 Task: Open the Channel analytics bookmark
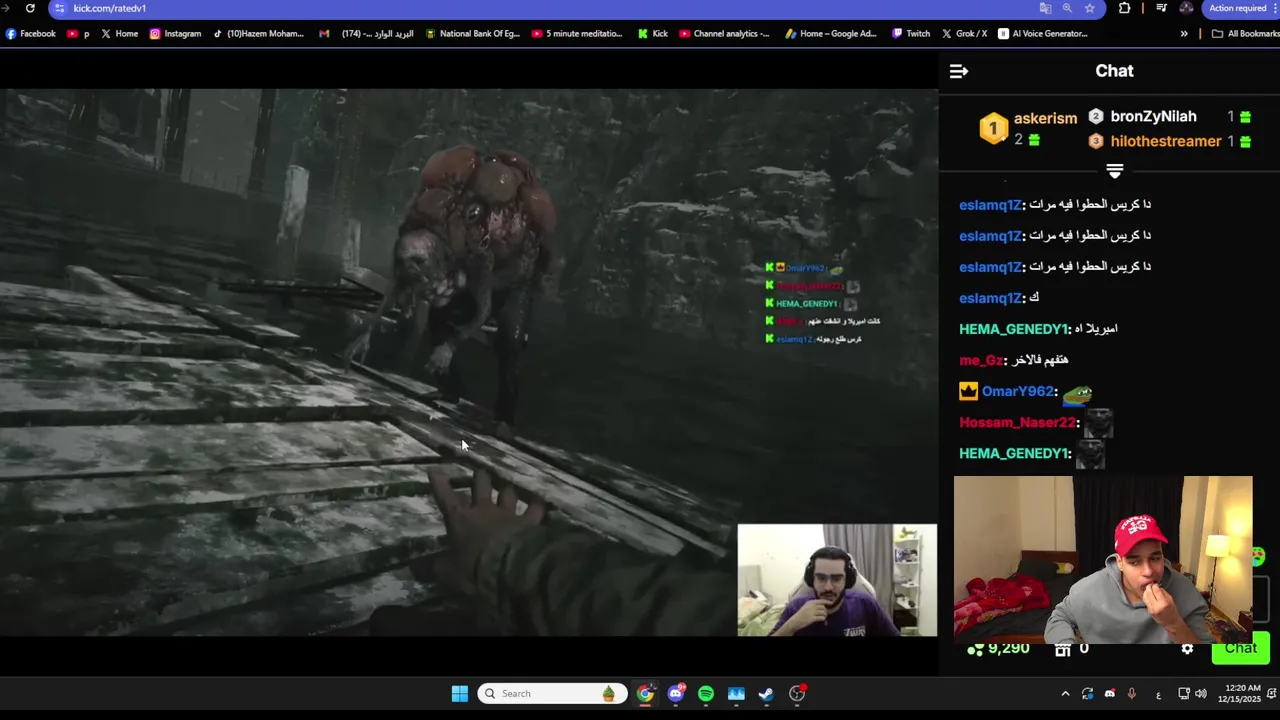coord(724,33)
